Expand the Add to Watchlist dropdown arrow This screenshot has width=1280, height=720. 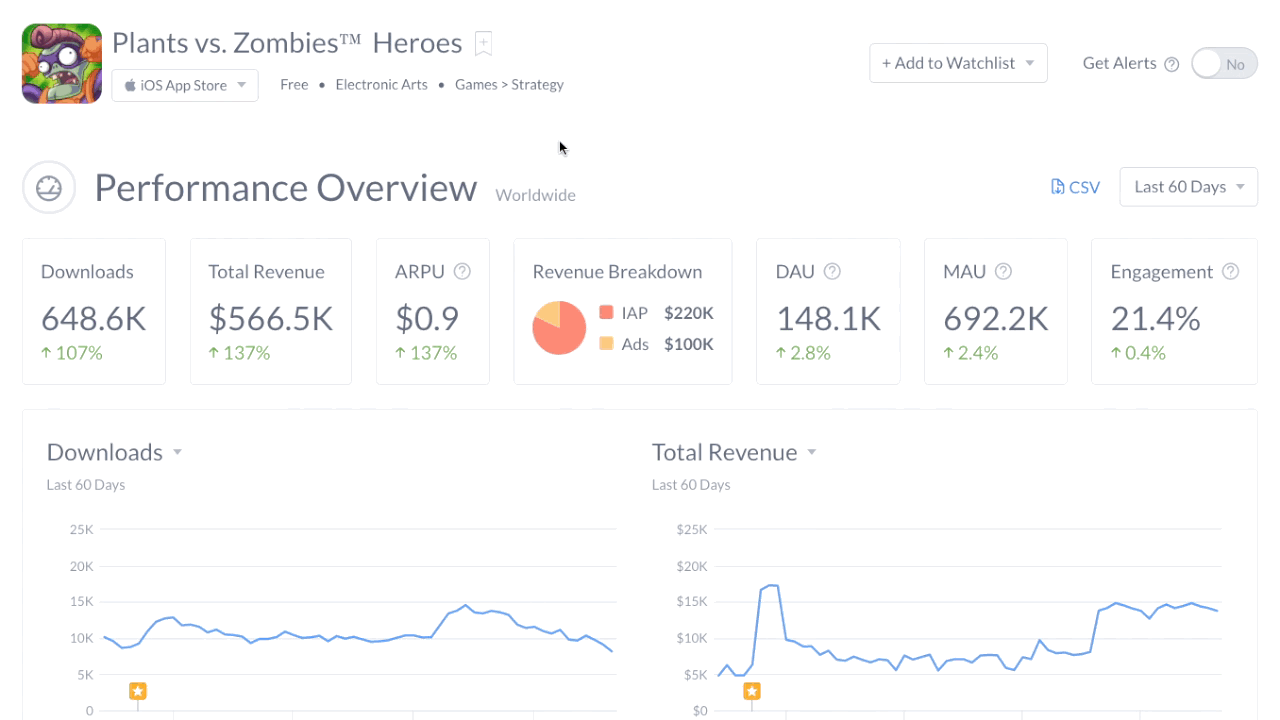point(1030,63)
